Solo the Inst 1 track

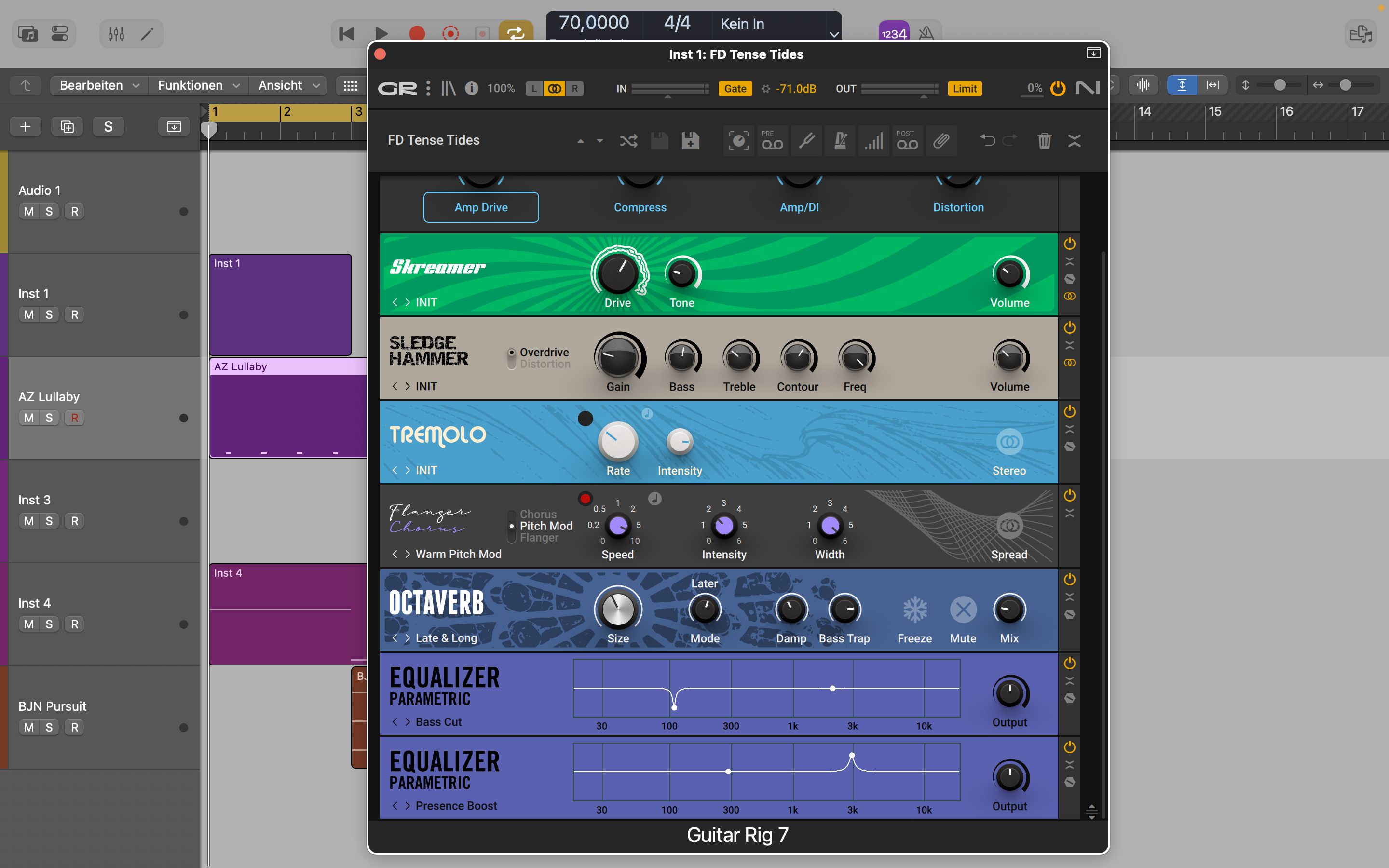pyautogui.click(x=49, y=315)
